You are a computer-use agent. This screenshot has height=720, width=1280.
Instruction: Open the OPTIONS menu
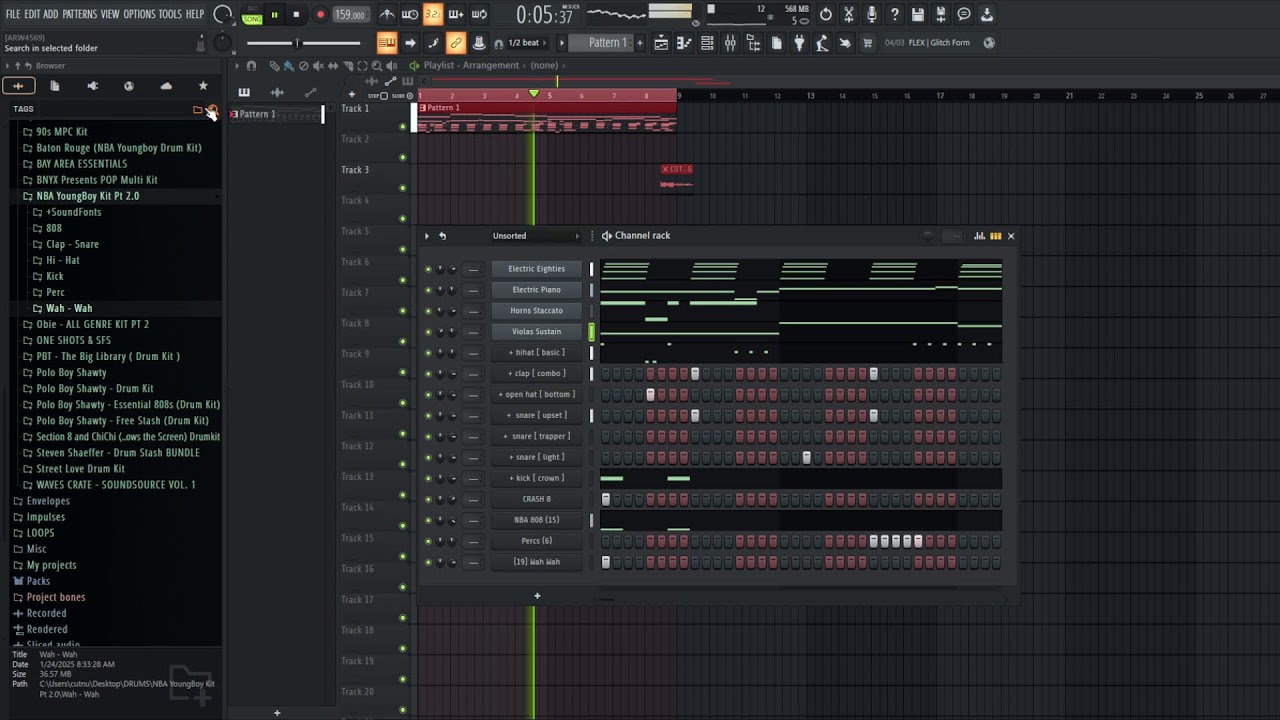(139, 14)
